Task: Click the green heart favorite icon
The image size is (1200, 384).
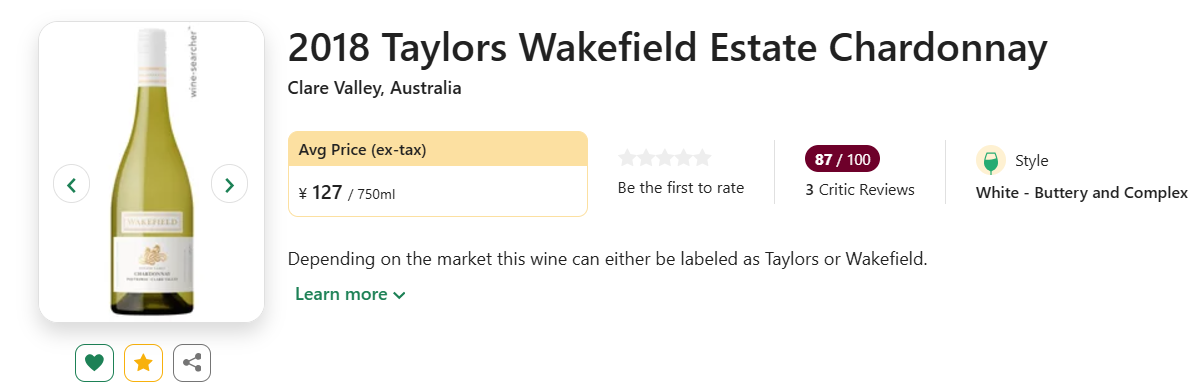Action: (x=94, y=363)
